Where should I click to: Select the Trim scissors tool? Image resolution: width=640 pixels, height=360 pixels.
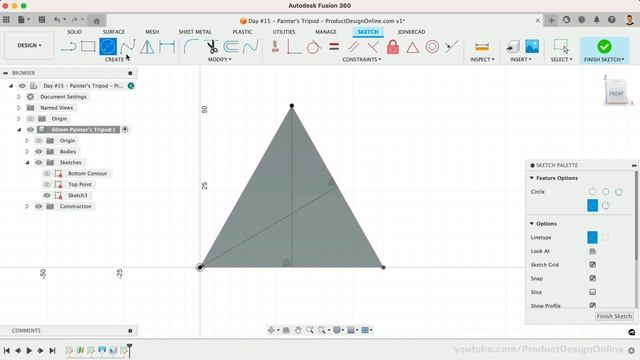click(x=212, y=47)
